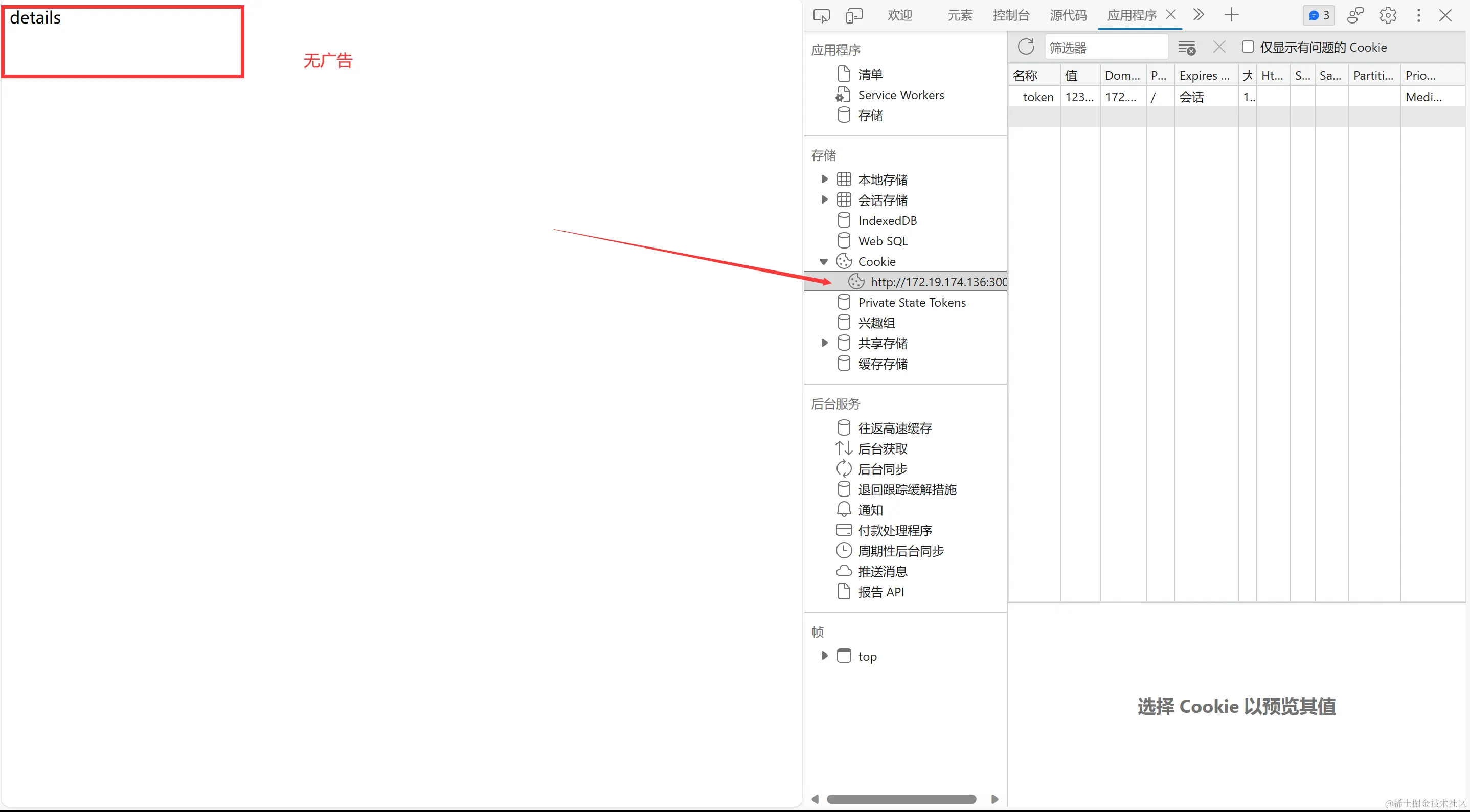This screenshot has width=1470, height=812.
Task: Expand the 本地存储 tree node
Action: pos(824,179)
